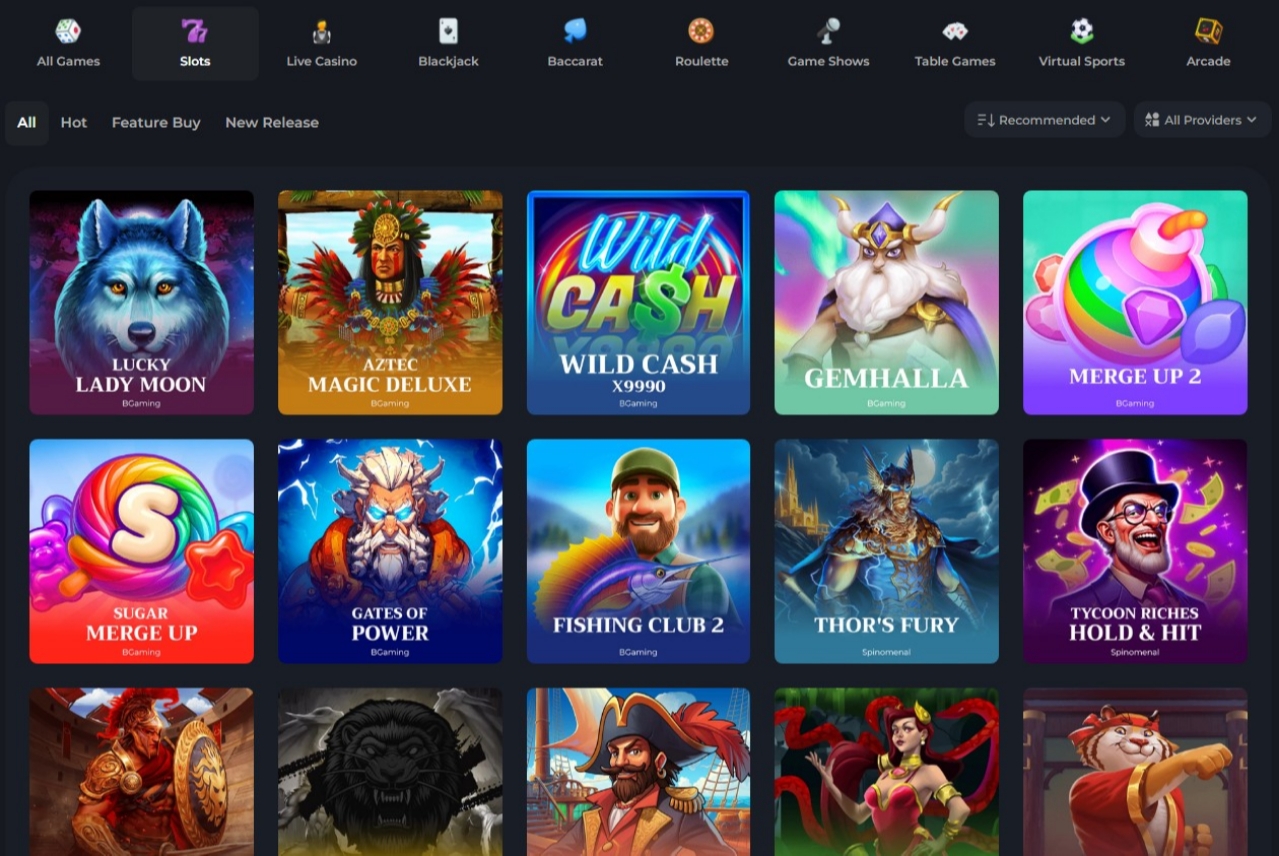1279x856 pixels.
Task: Open Thor's Fury slot
Action: coord(886,551)
